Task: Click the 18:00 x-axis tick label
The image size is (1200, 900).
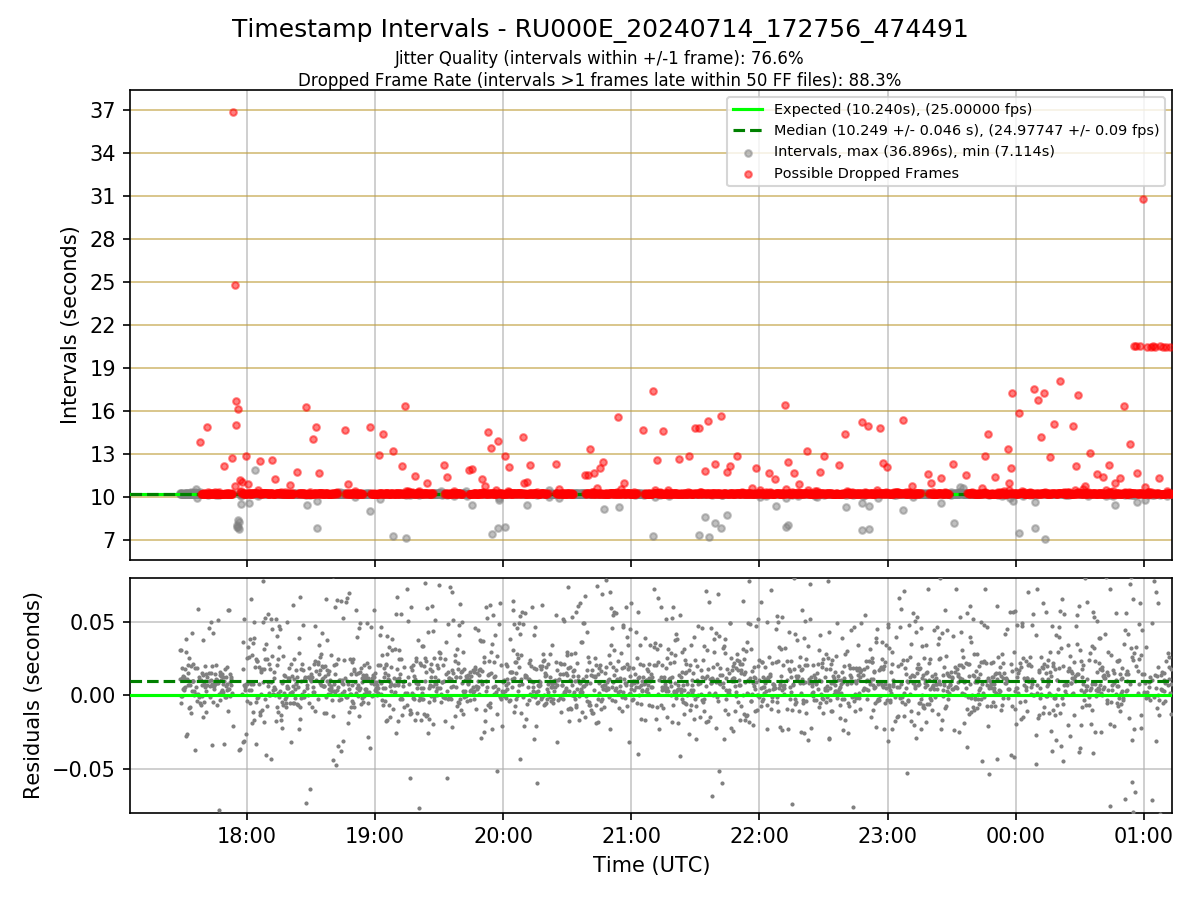Action: [247, 835]
